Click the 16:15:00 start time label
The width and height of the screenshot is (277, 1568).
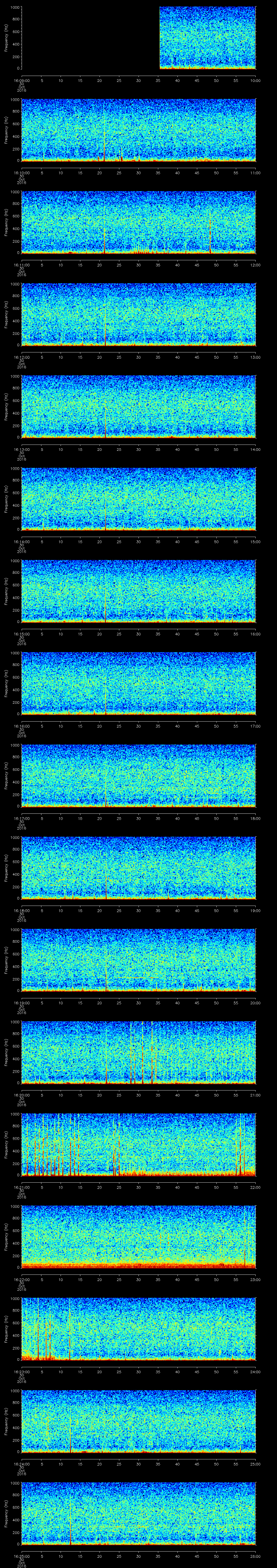coord(21,634)
